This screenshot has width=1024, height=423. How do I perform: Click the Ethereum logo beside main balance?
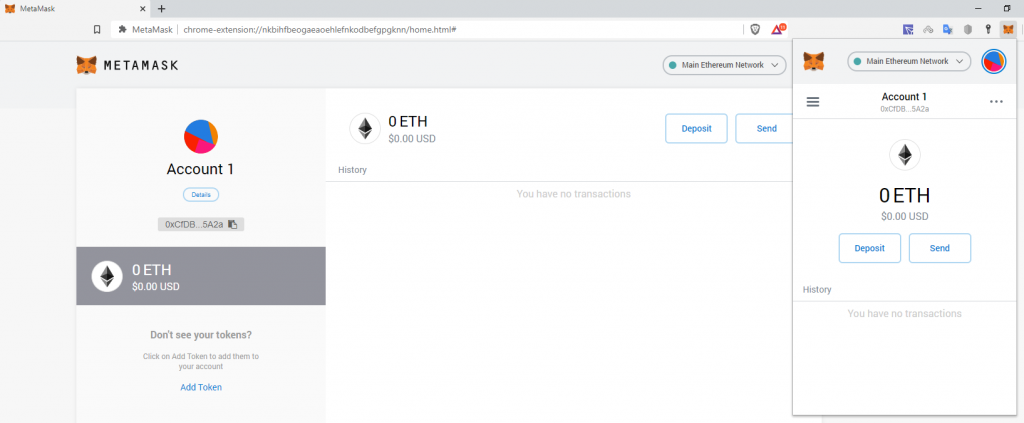pyautogui.click(x=364, y=128)
